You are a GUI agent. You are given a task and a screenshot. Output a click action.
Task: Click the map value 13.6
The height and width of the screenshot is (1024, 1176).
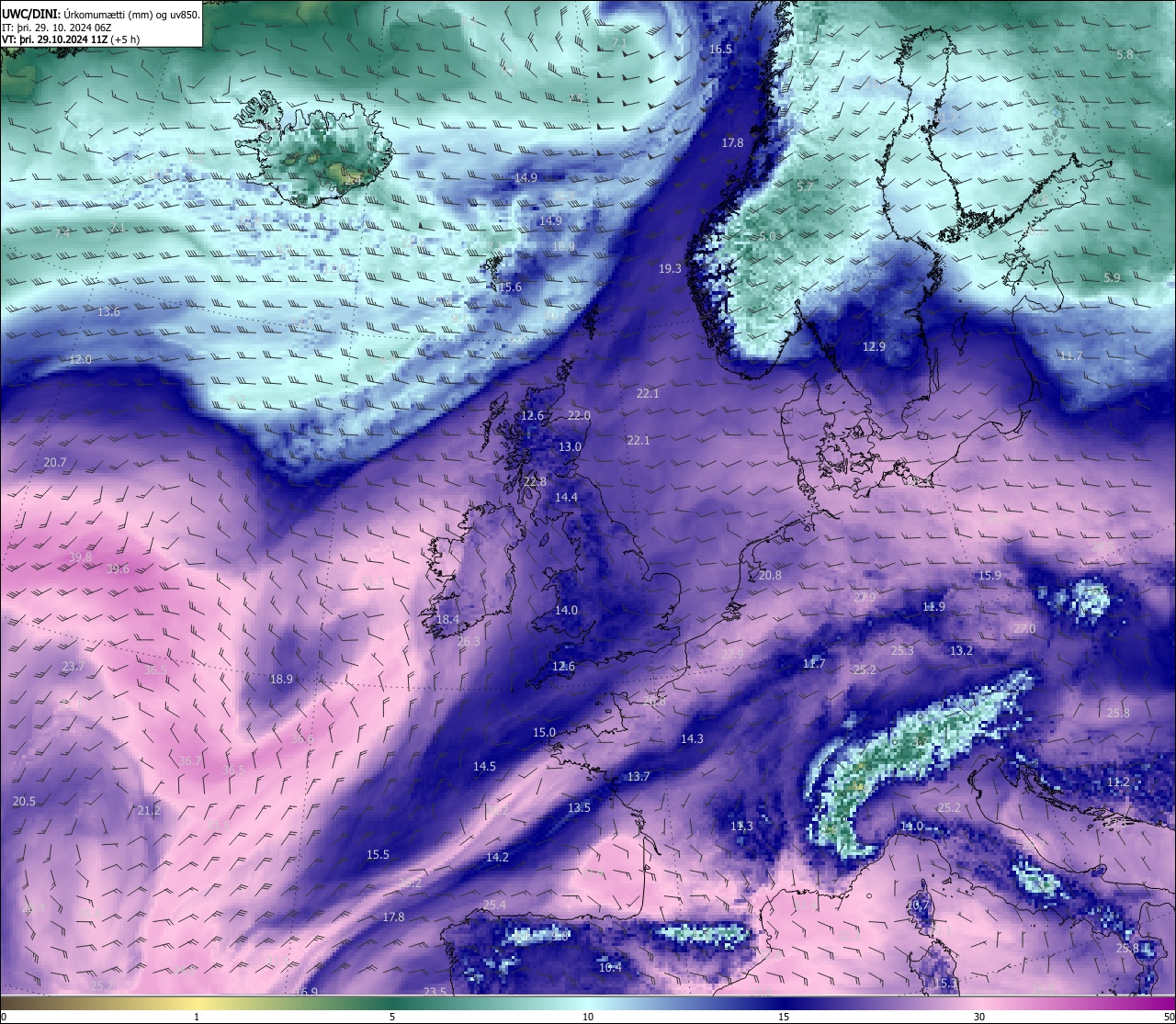click(x=108, y=312)
